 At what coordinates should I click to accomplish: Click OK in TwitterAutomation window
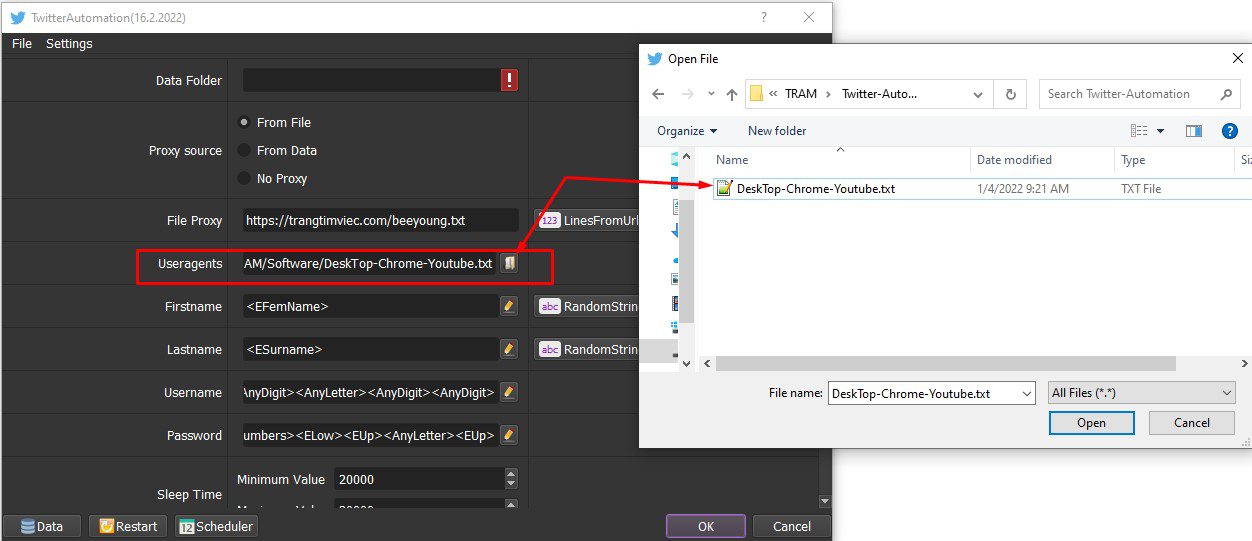coord(706,526)
